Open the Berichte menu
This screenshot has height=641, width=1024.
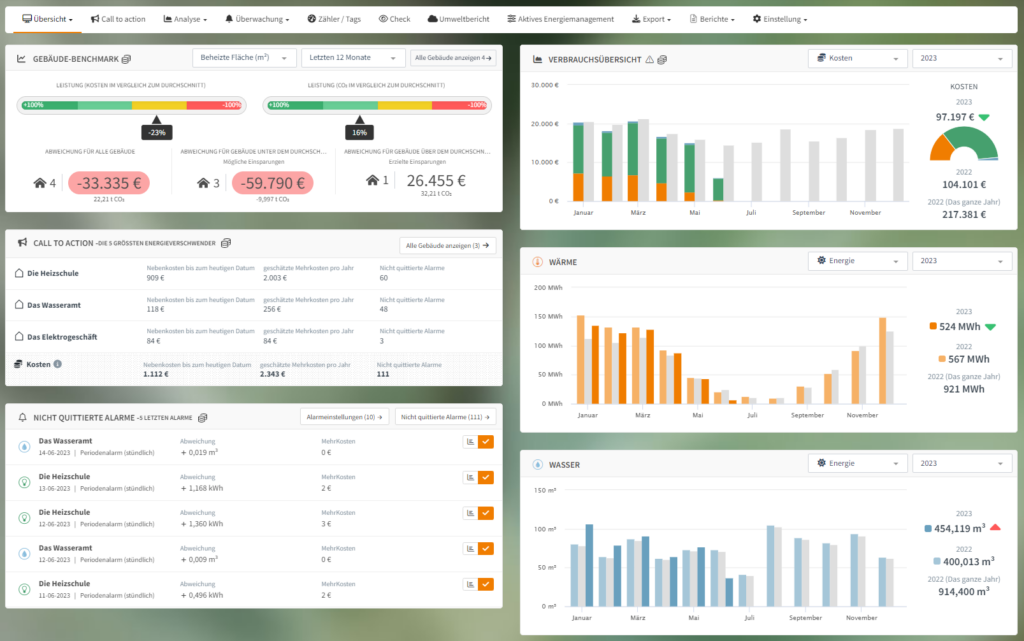pyautogui.click(x=712, y=19)
